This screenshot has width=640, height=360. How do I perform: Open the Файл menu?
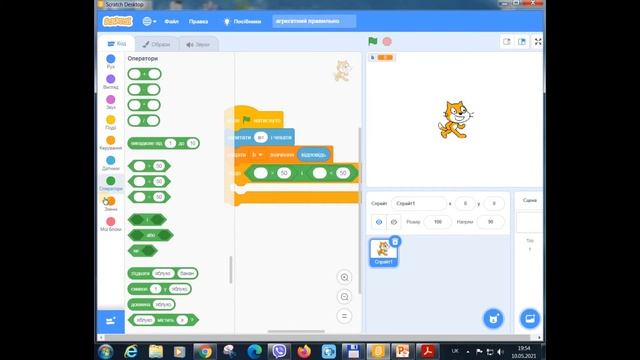171,21
